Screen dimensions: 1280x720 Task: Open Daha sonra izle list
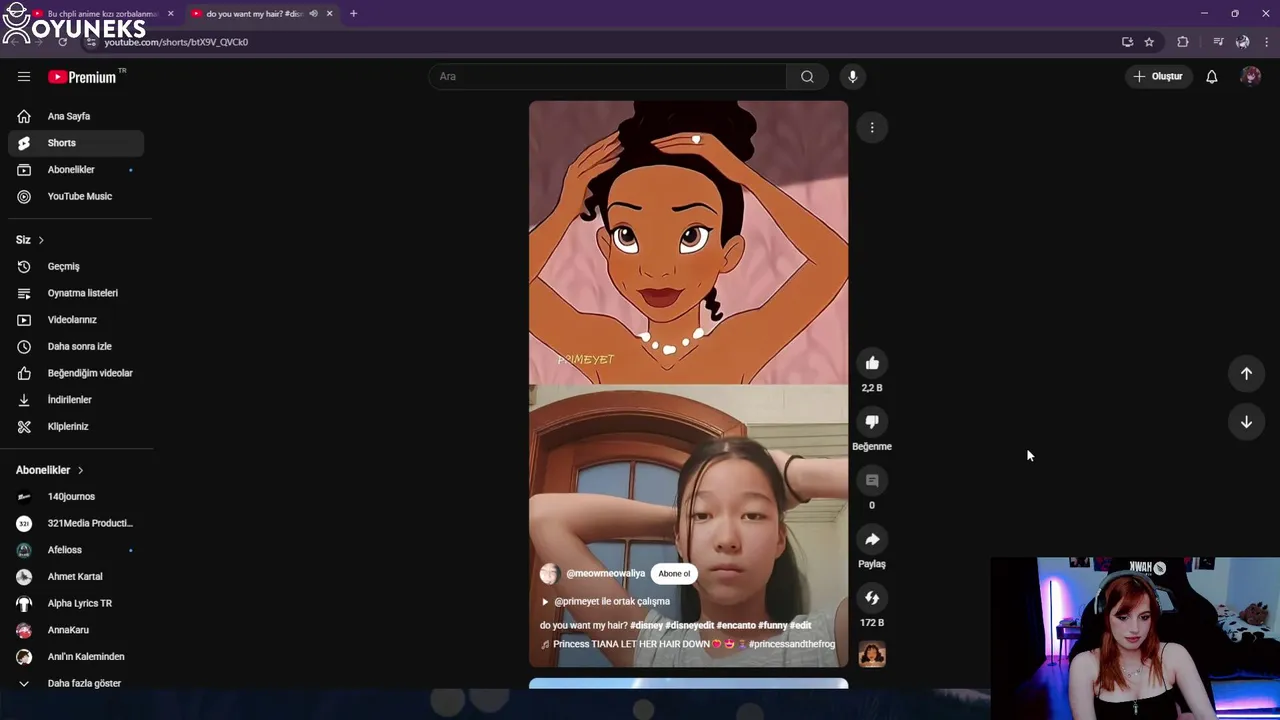(76, 346)
